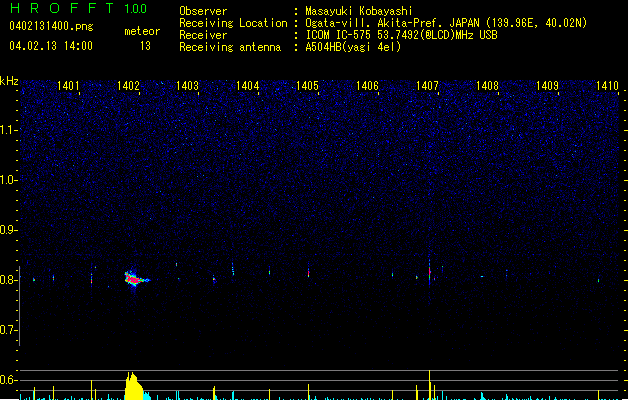Image resolution: width=629 pixels, height=400 pixels.
Task: Click the 1403 time axis label
Action: coord(187,86)
